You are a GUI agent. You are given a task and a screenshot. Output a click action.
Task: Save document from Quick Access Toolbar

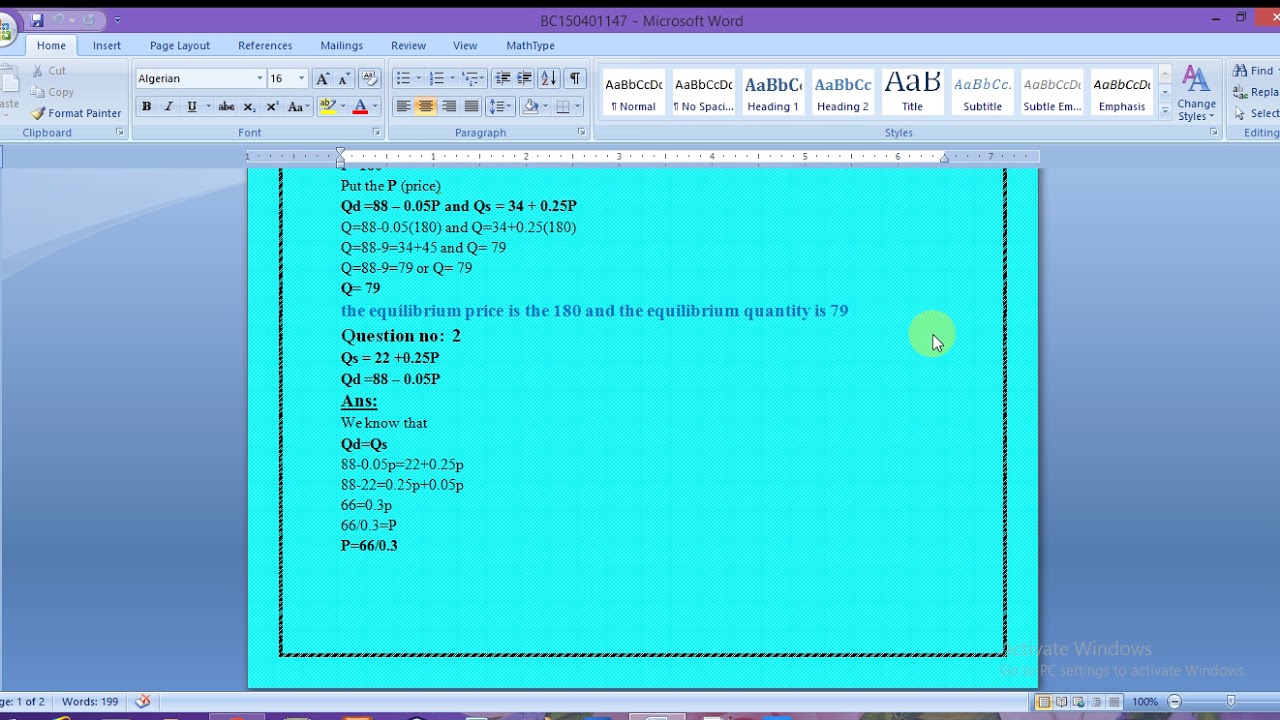click(37, 20)
